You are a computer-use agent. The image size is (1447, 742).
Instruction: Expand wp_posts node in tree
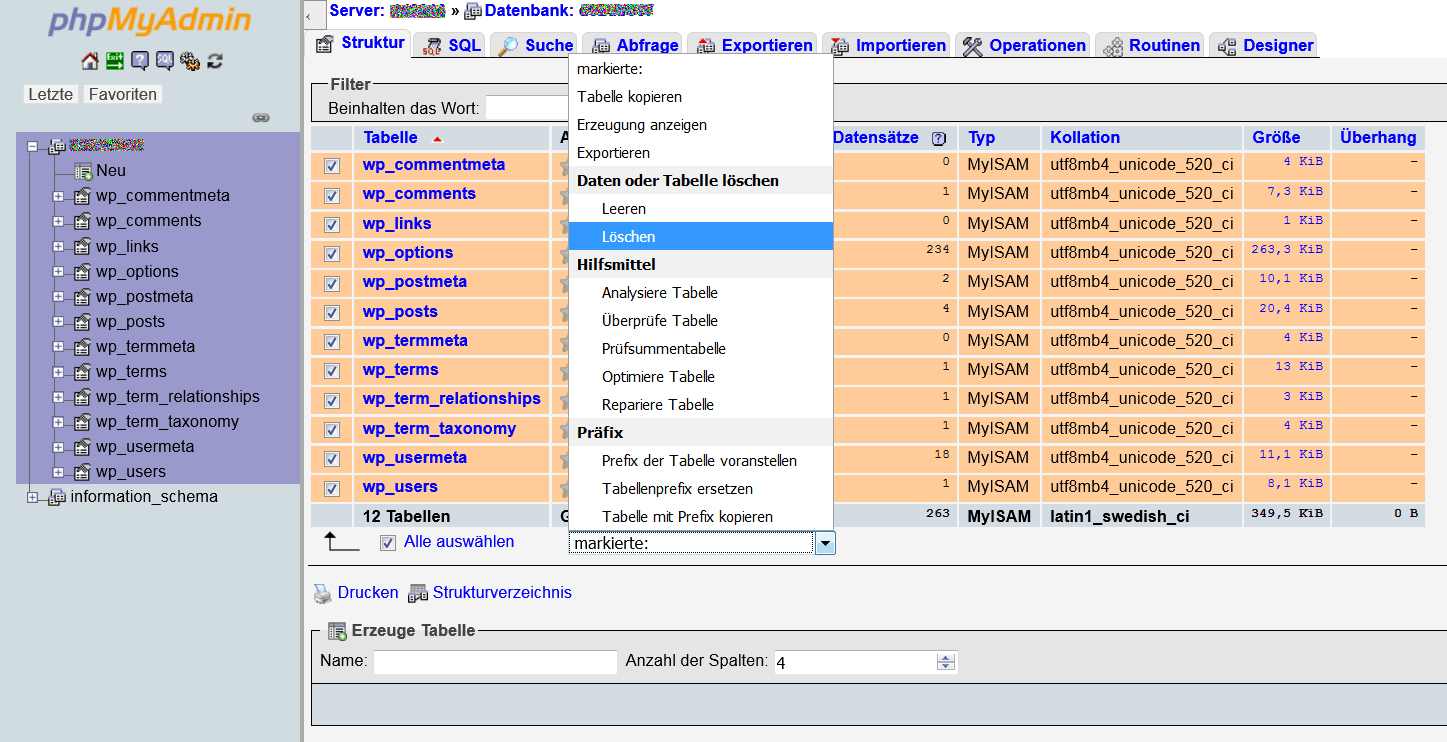tap(58, 321)
